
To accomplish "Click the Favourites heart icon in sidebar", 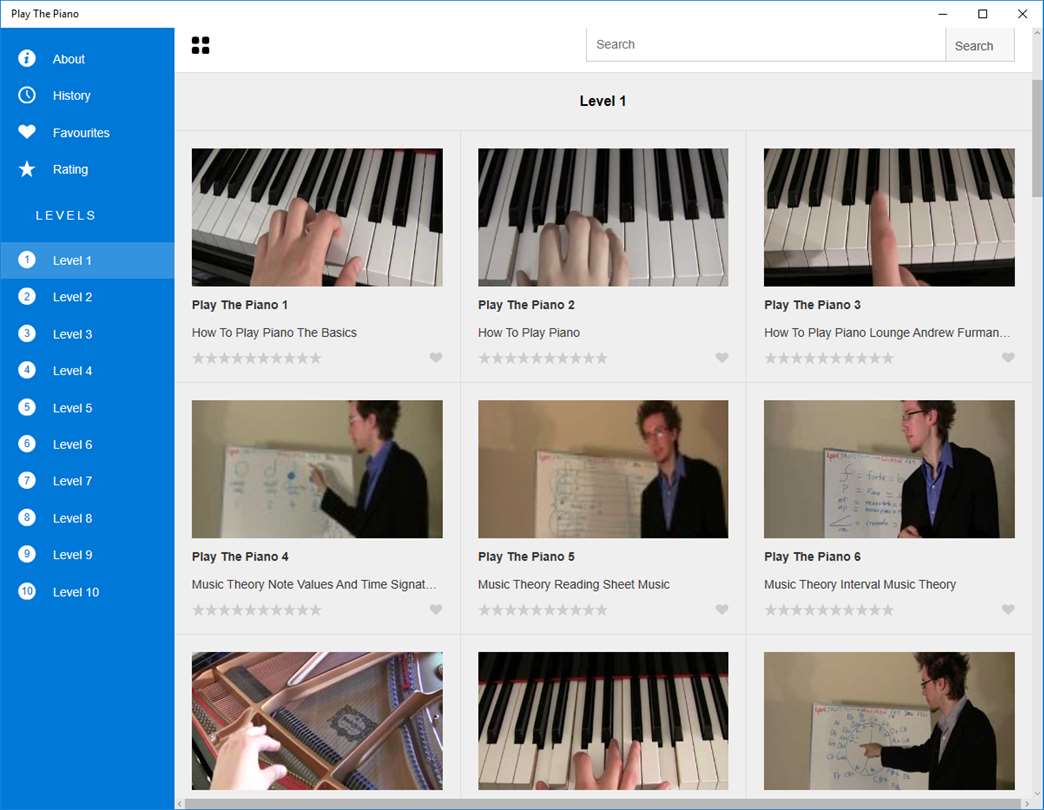I will [27, 132].
